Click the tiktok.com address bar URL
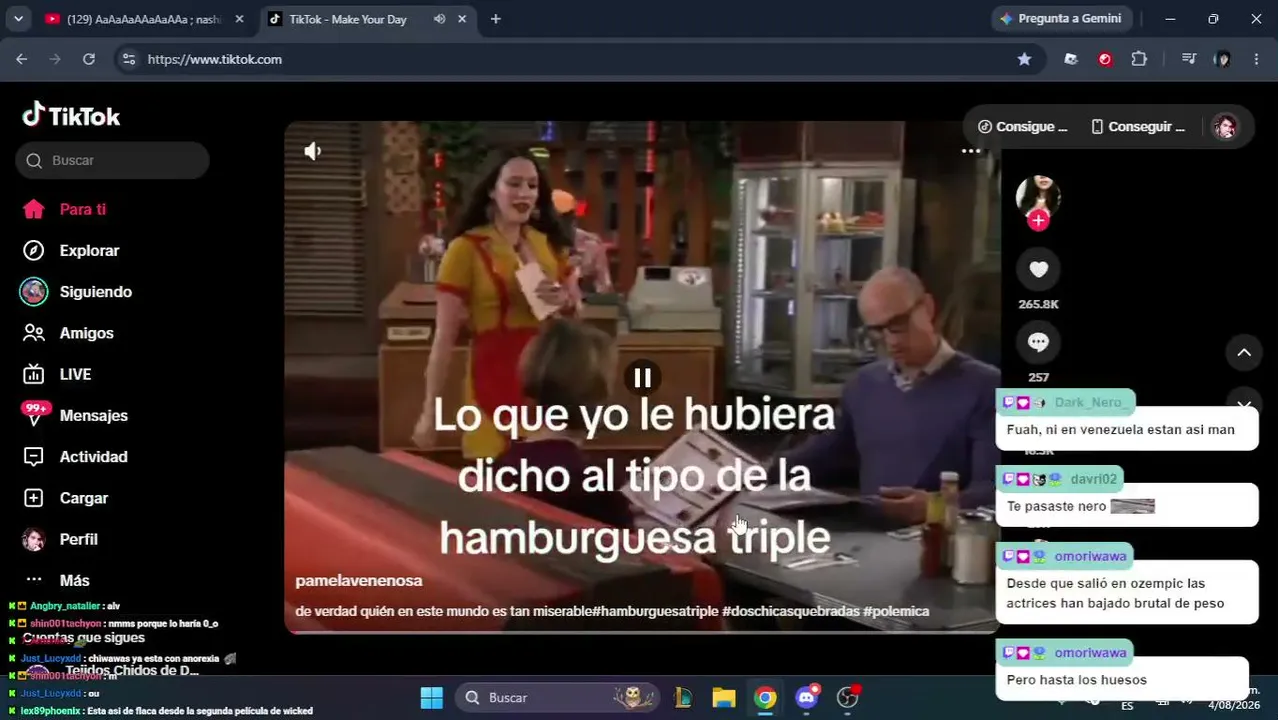 pos(214,59)
